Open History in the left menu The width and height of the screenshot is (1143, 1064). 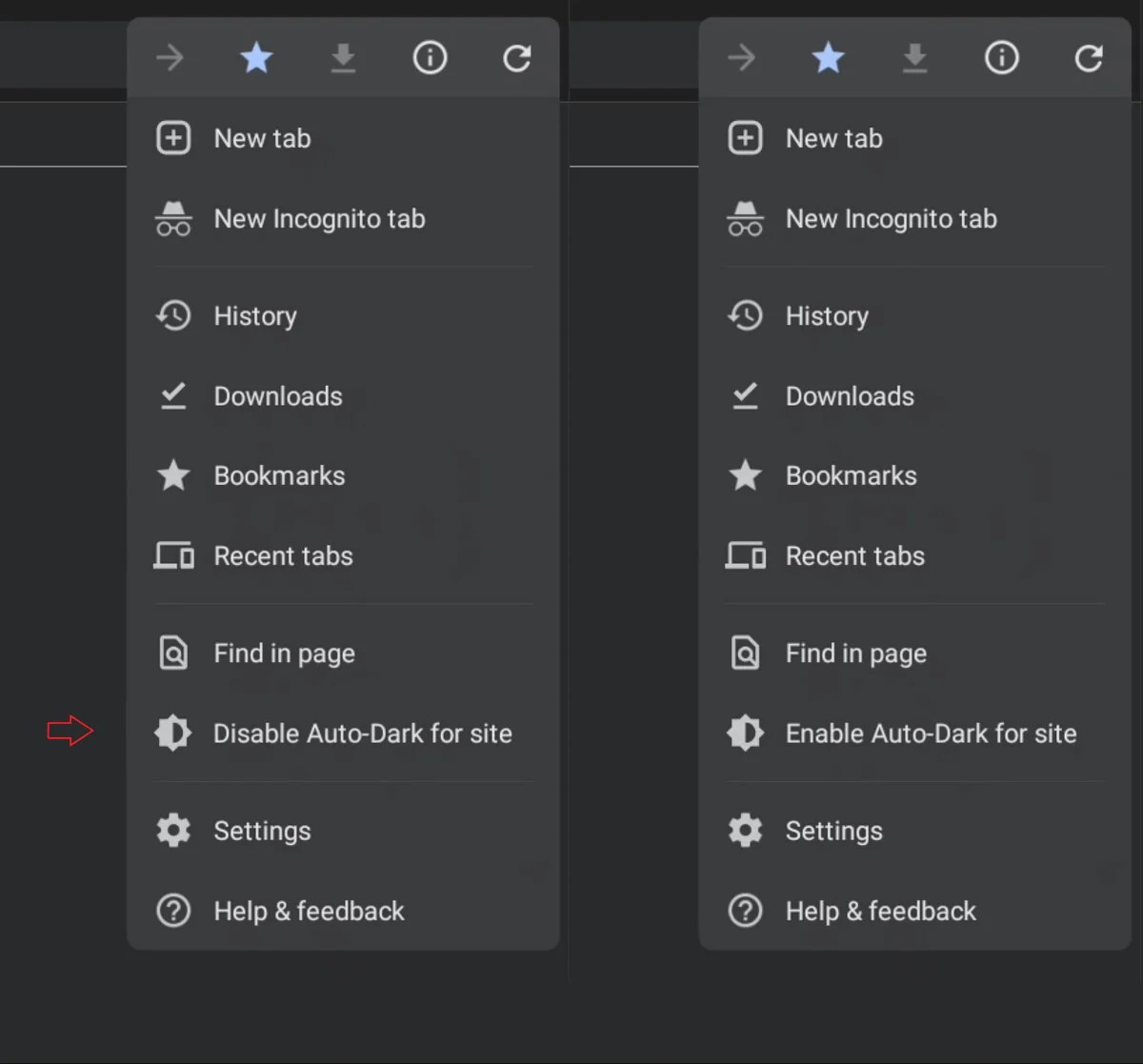343,315
